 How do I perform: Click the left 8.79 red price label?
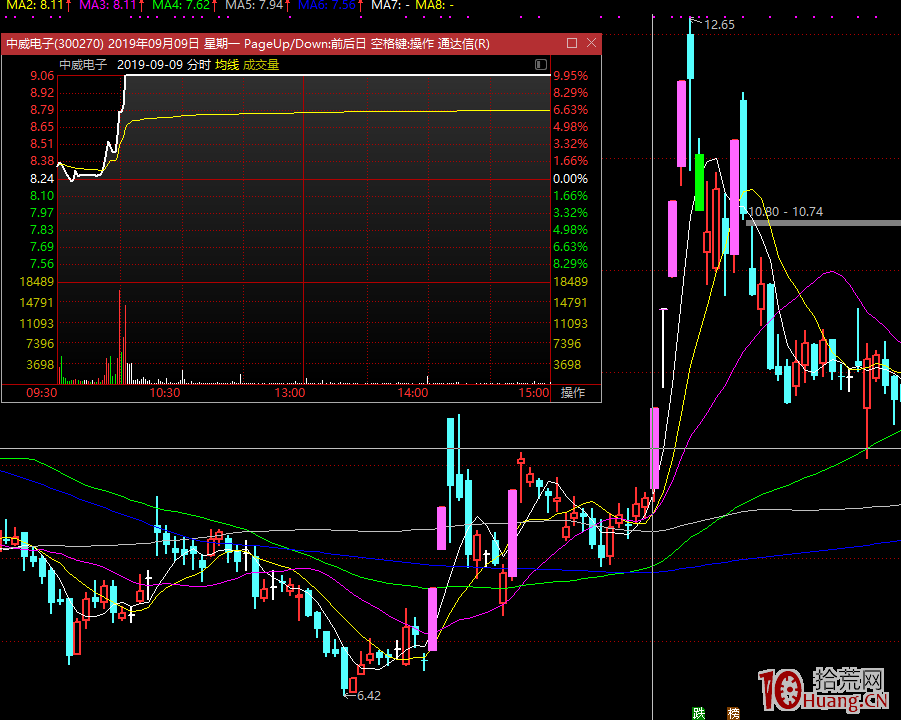42,110
